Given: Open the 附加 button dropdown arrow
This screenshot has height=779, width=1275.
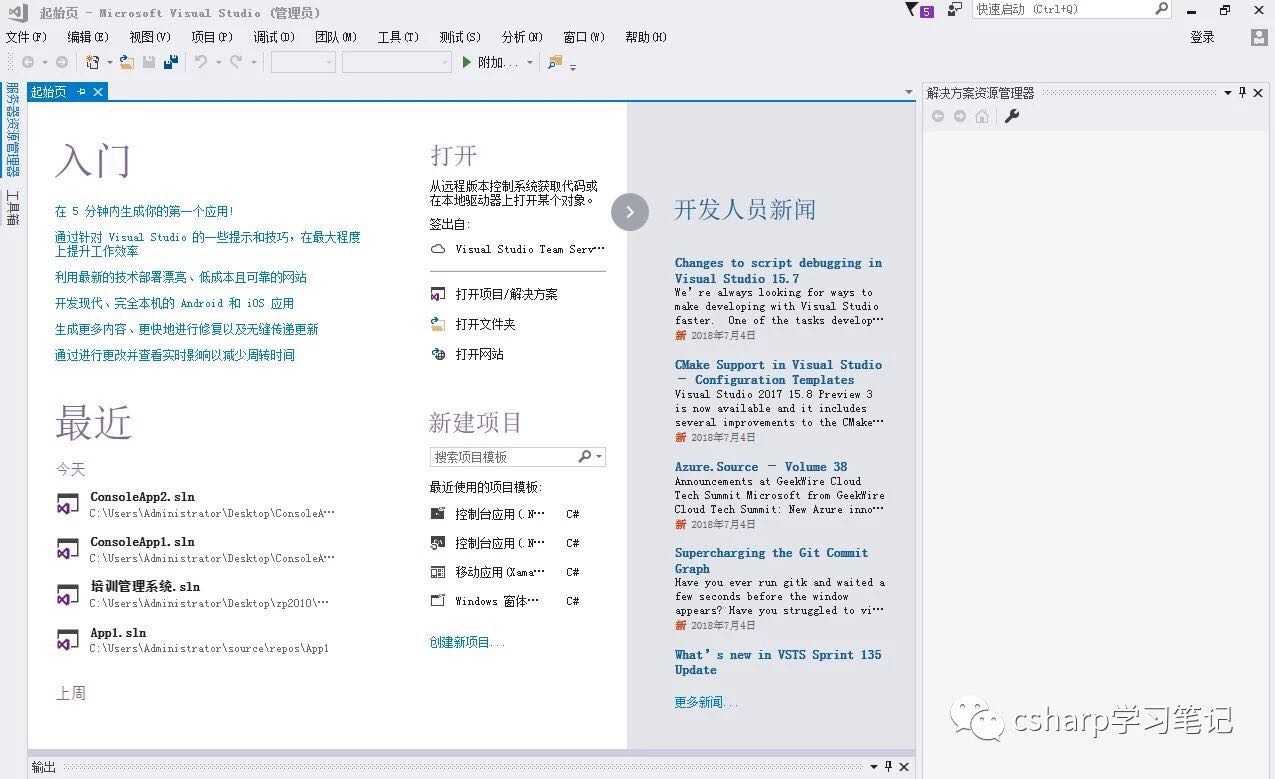Looking at the screenshot, I should click(530, 62).
